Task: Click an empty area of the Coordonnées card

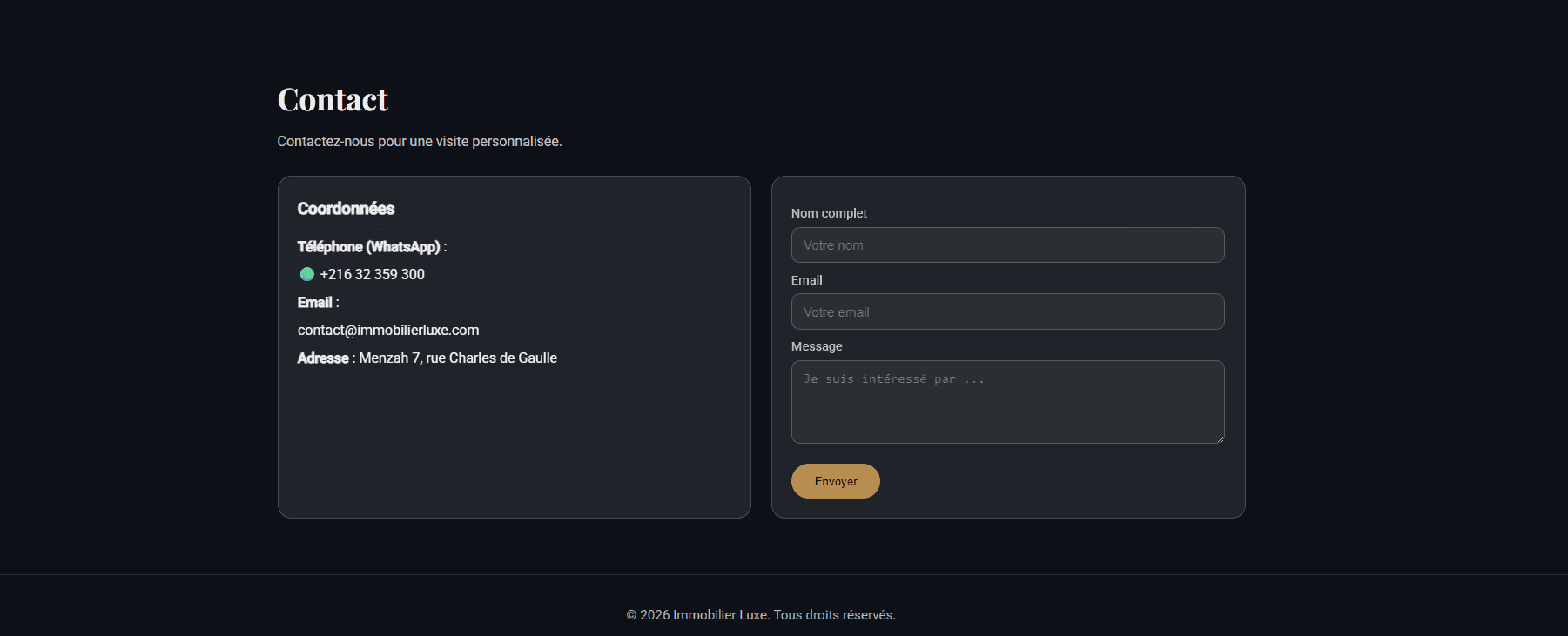Action: 514,444
